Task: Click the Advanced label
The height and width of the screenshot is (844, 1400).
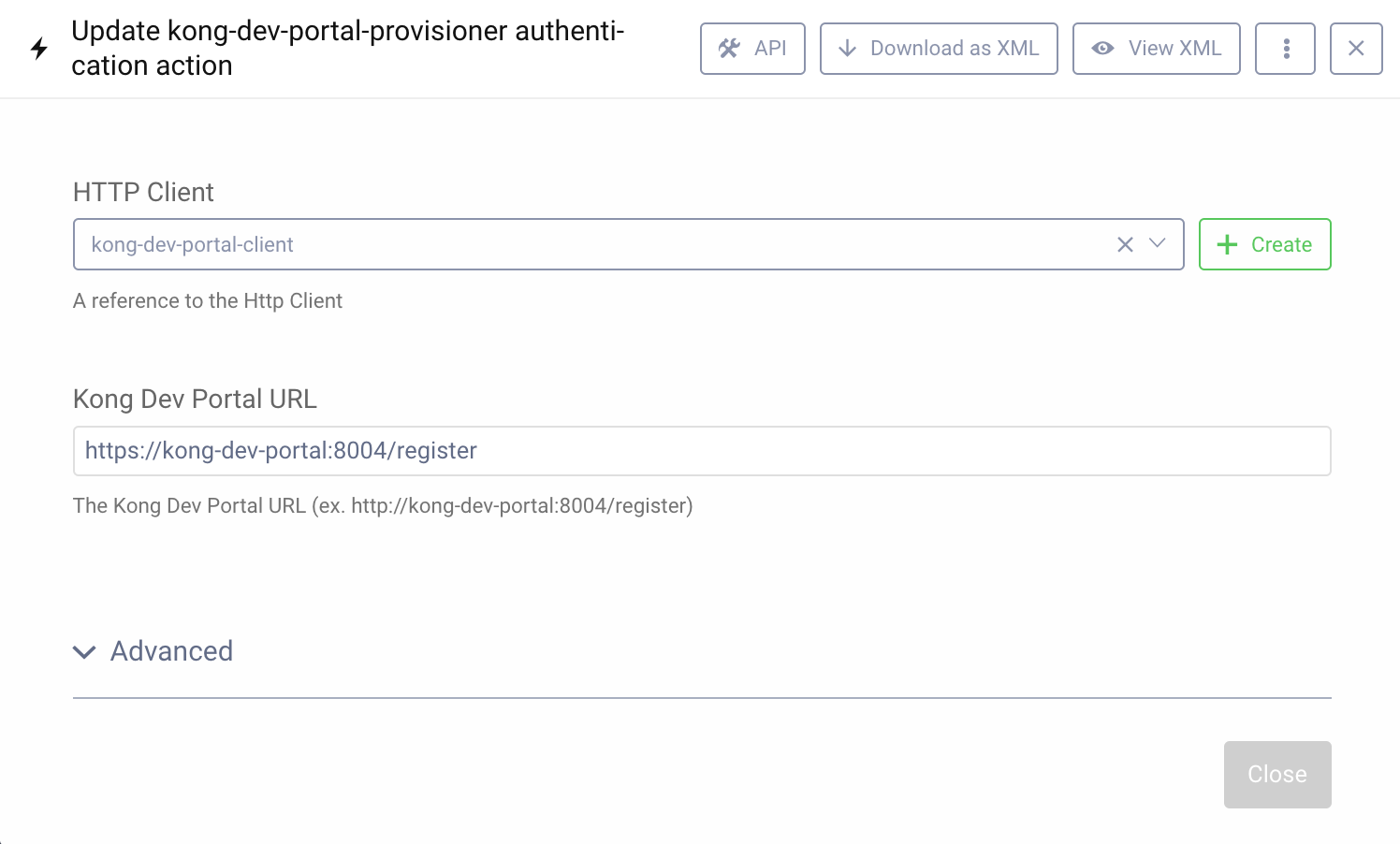Action: pyautogui.click(x=171, y=651)
